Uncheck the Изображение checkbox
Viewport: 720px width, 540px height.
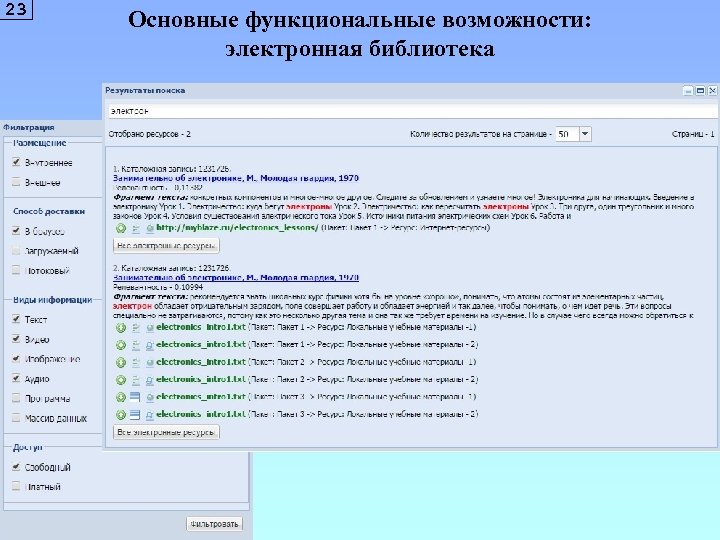coord(16,359)
